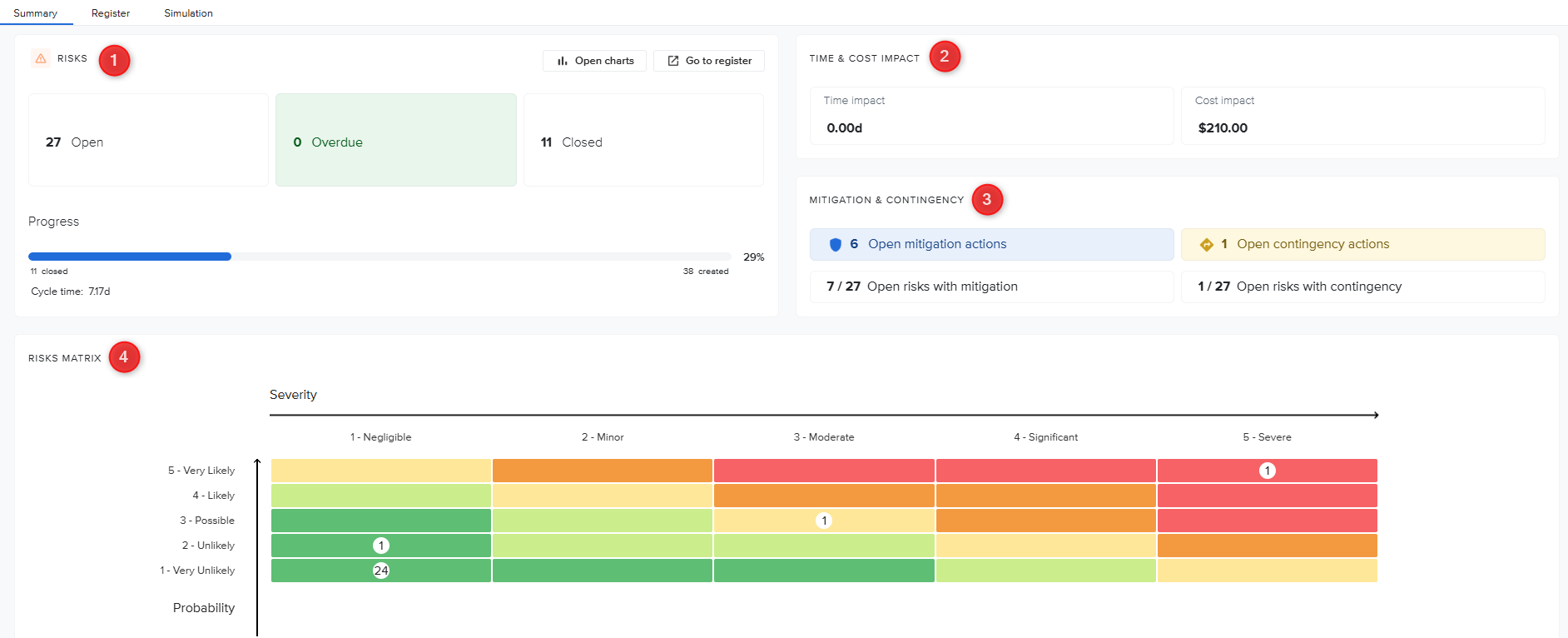Screen dimensions: 1568x638
Task: Select the 0 Overdue risks card
Action: 395,140
